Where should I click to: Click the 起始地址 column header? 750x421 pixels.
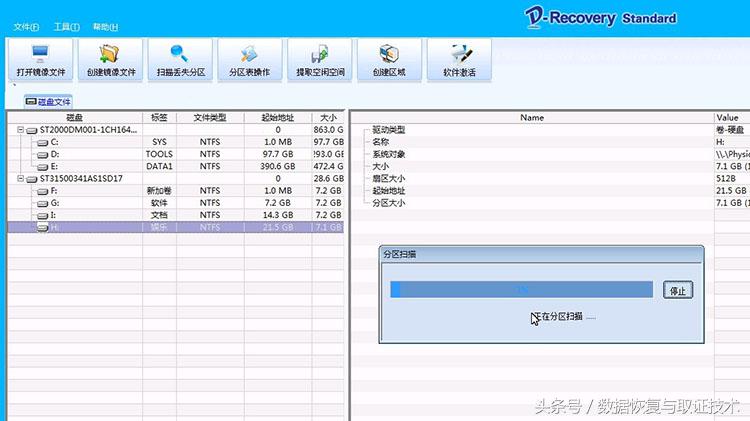click(278, 117)
